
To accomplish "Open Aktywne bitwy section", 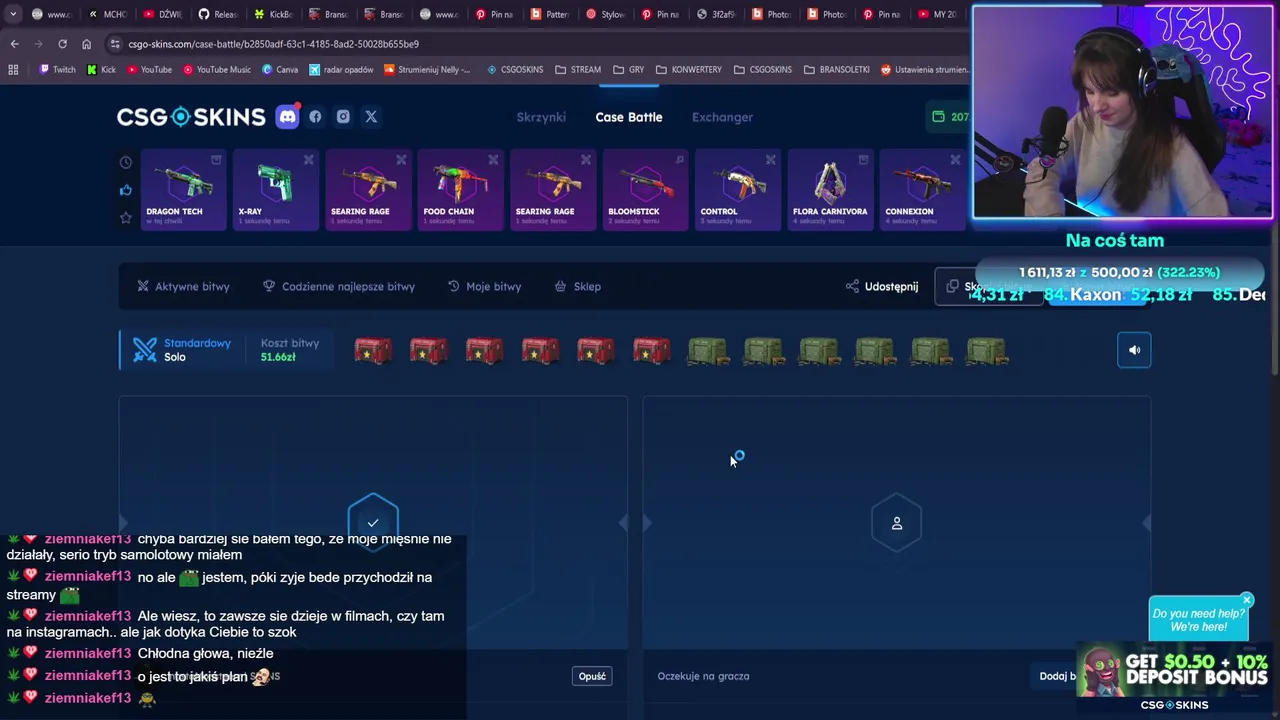I will pos(183,286).
